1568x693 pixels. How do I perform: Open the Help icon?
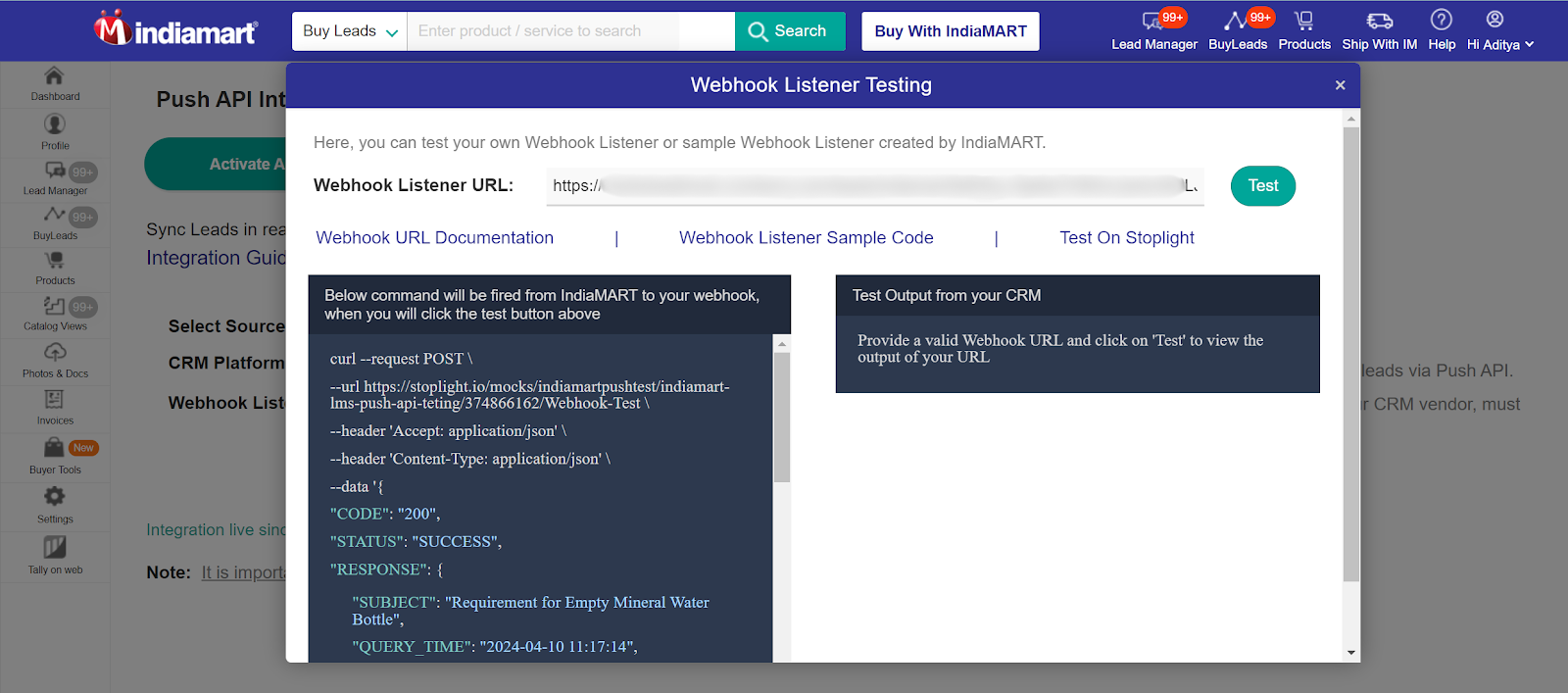pos(1442,30)
